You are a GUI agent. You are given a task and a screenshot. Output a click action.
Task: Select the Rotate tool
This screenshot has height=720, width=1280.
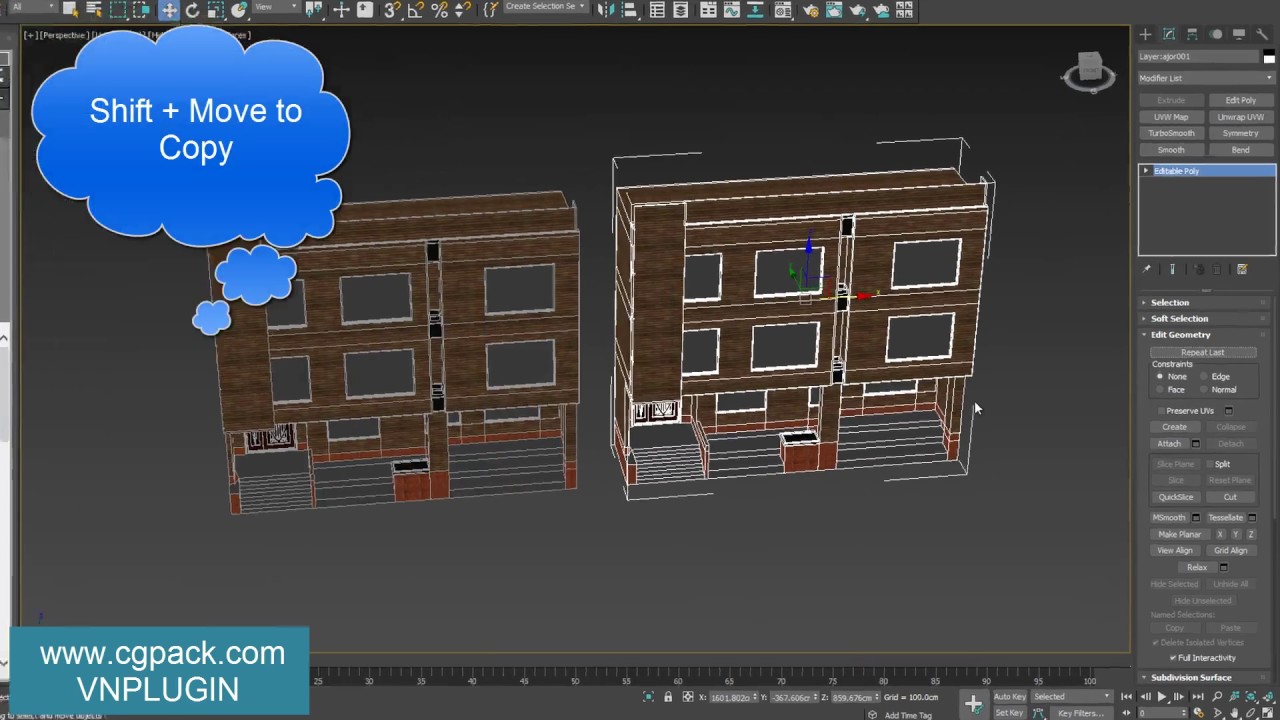[x=192, y=10]
